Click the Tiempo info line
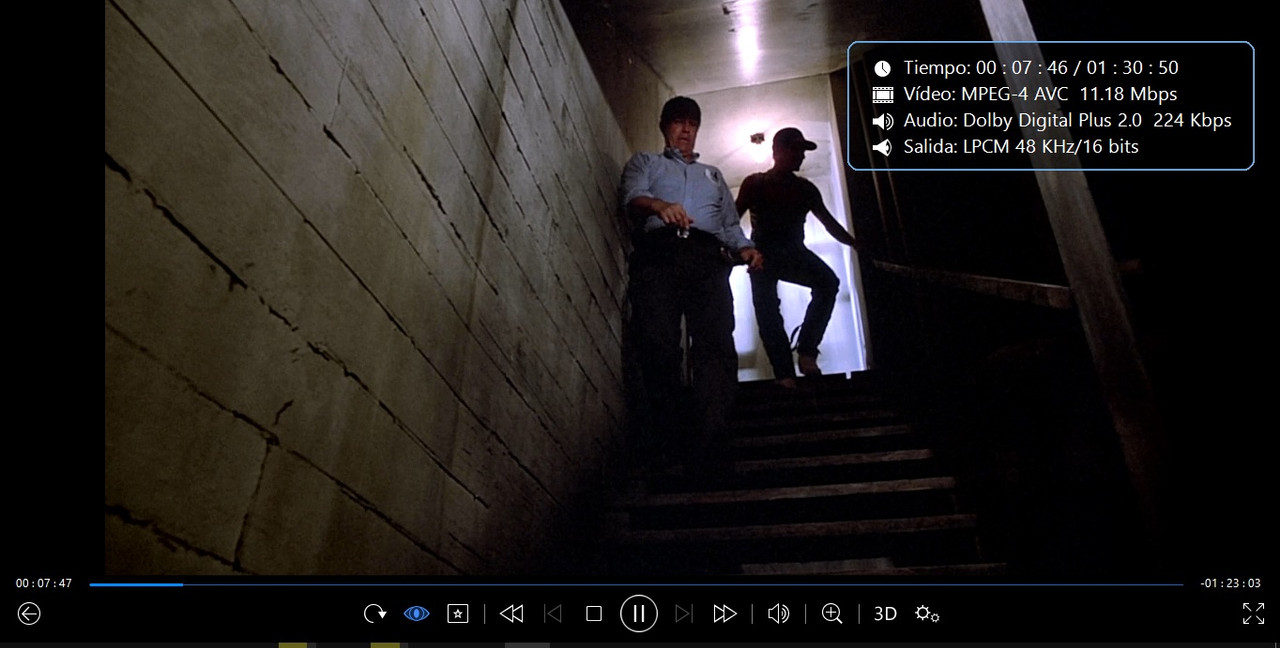Image resolution: width=1280 pixels, height=648 pixels. coord(1026,68)
